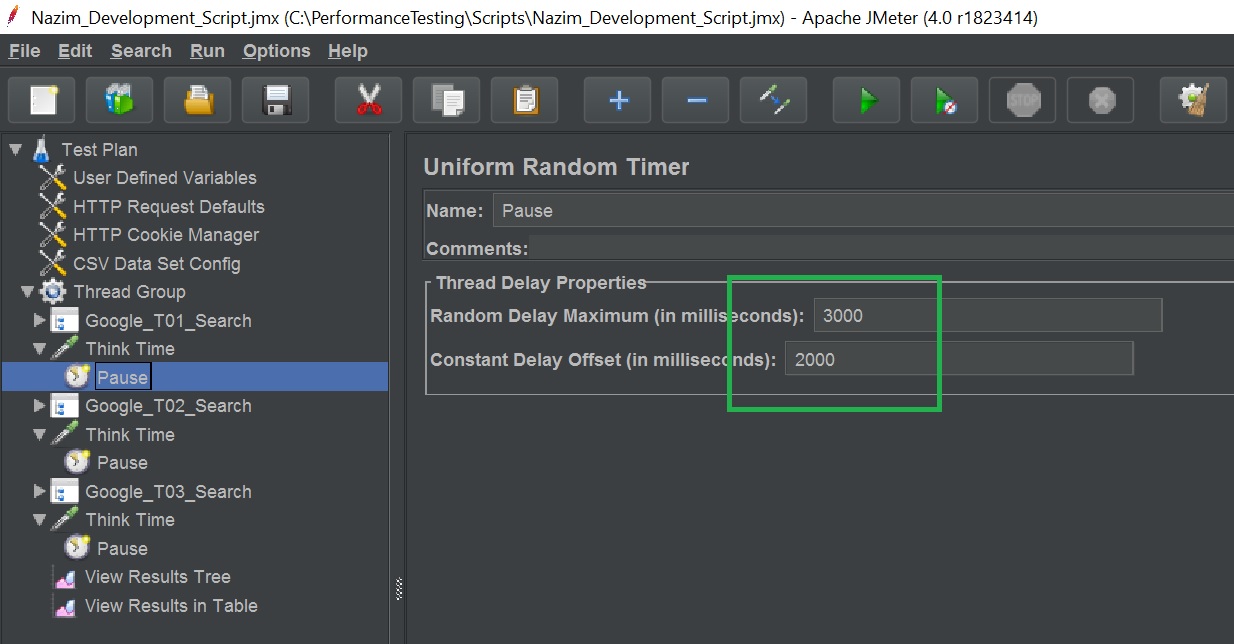The image size is (1234, 644).
Task: Click Constant Delay Offset field 2000
Action: [x=959, y=359]
